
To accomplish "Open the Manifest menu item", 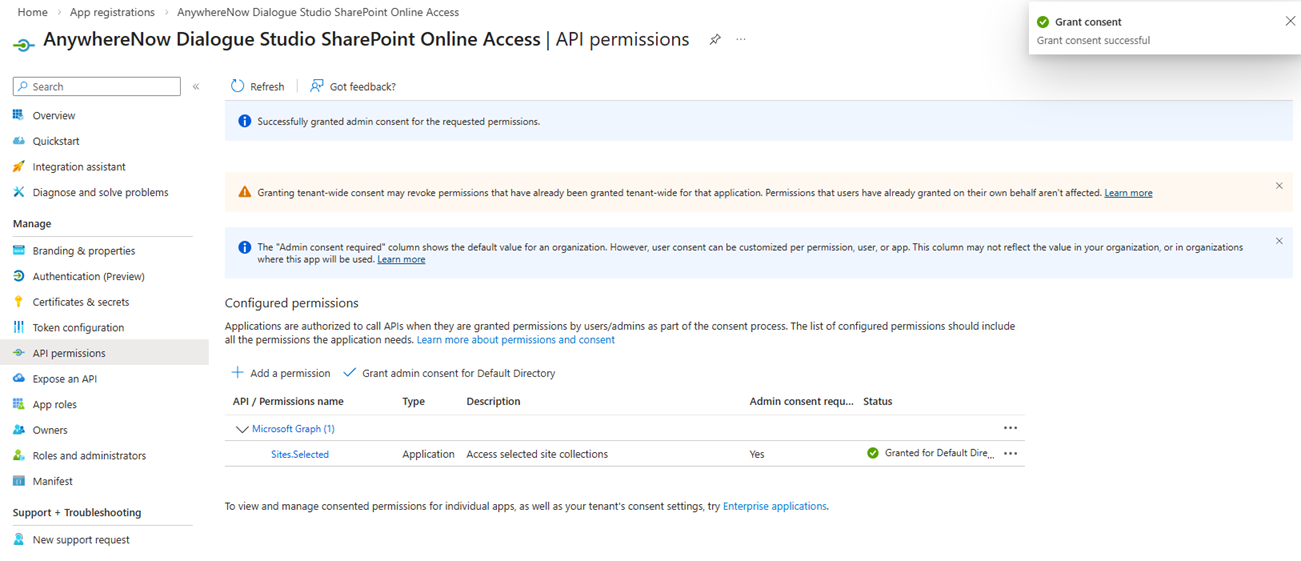I will (52, 481).
